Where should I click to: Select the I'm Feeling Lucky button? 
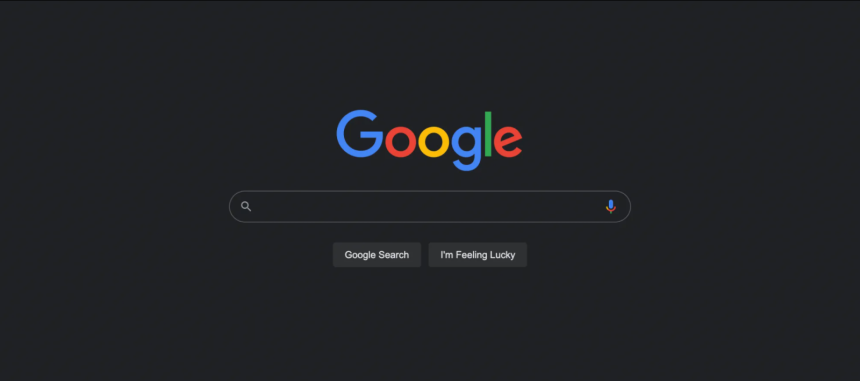(478, 255)
